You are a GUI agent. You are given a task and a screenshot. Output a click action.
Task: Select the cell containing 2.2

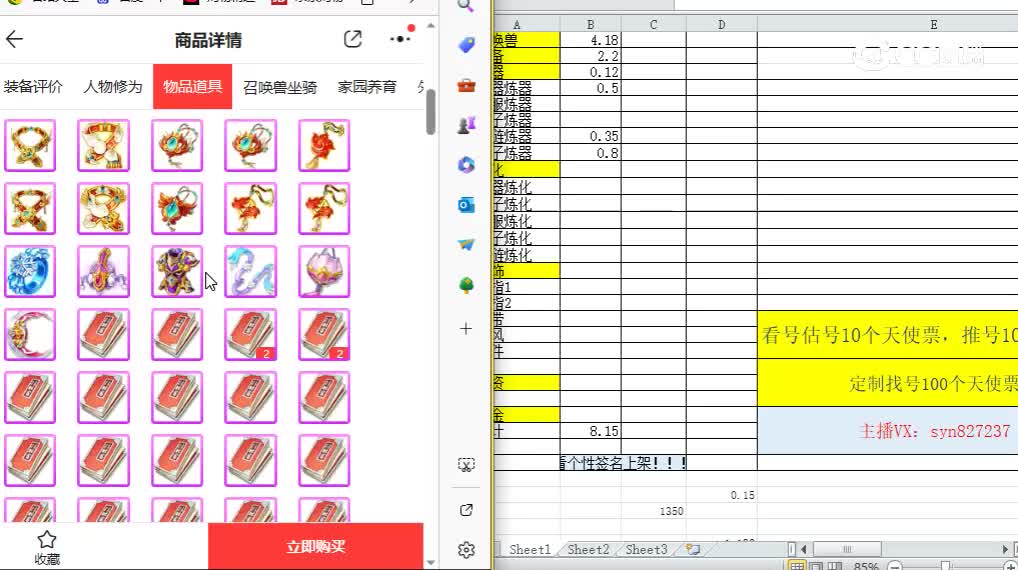590,56
